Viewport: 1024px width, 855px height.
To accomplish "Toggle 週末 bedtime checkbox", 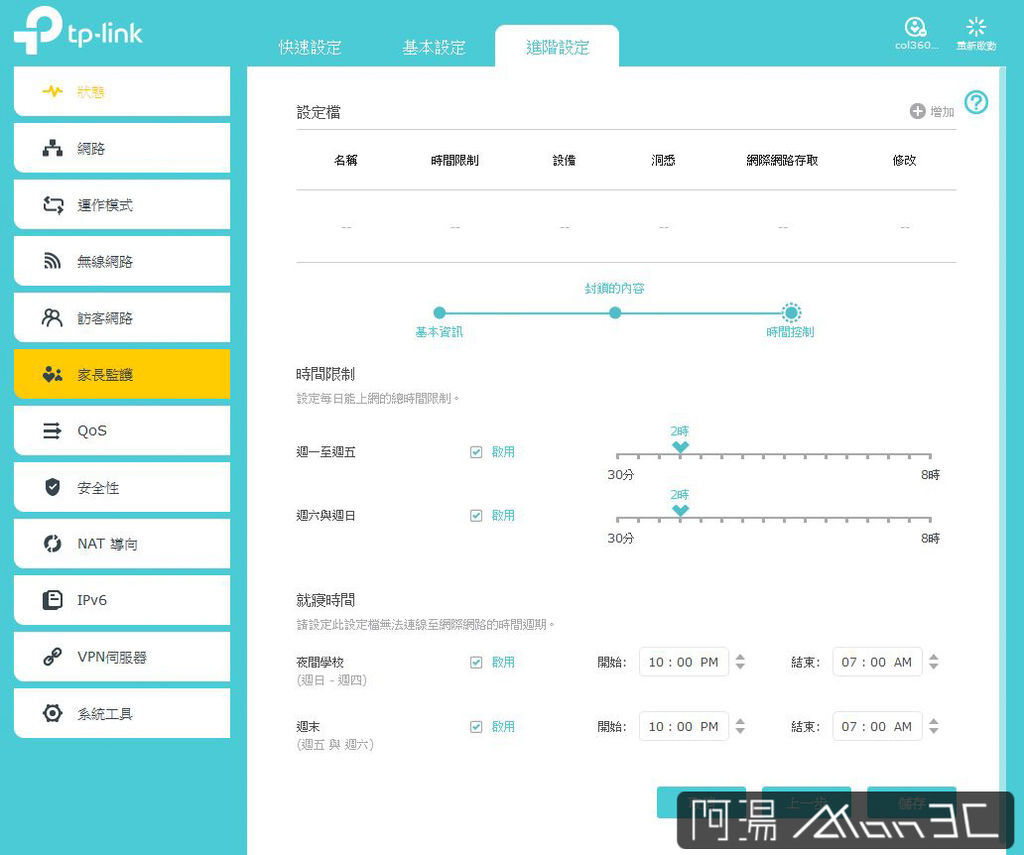I will (x=476, y=727).
